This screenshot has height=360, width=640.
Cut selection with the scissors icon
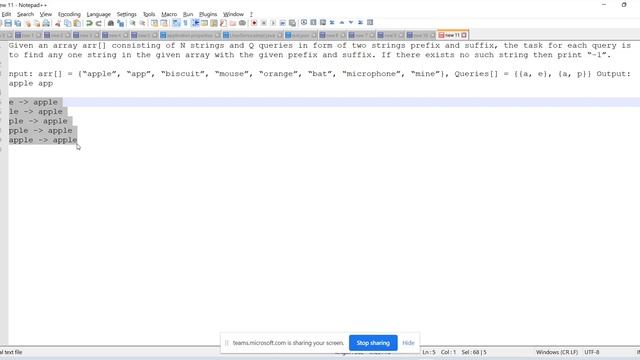coord(58,23)
